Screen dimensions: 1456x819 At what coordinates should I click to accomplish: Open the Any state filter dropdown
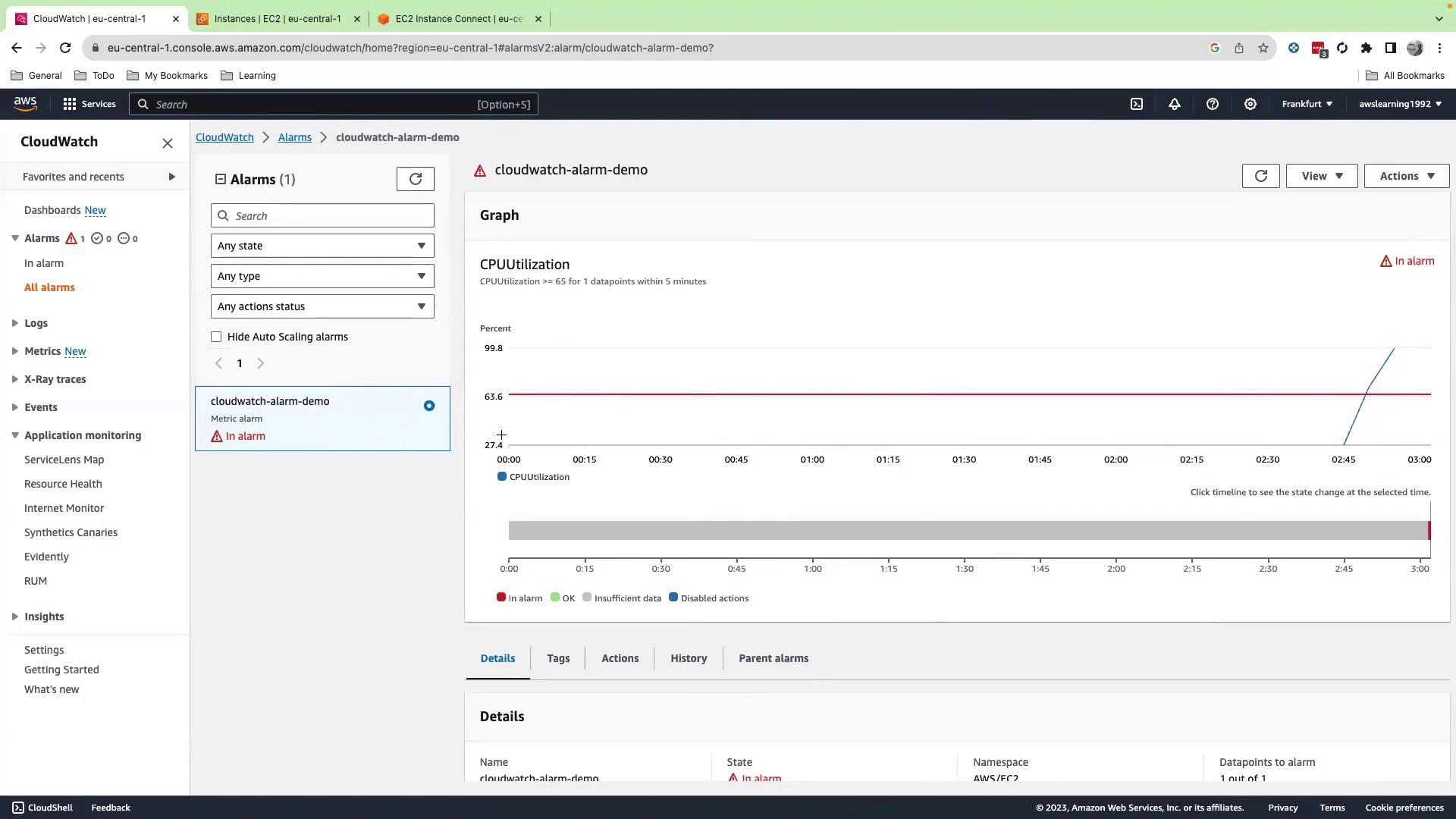pyautogui.click(x=322, y=246)
